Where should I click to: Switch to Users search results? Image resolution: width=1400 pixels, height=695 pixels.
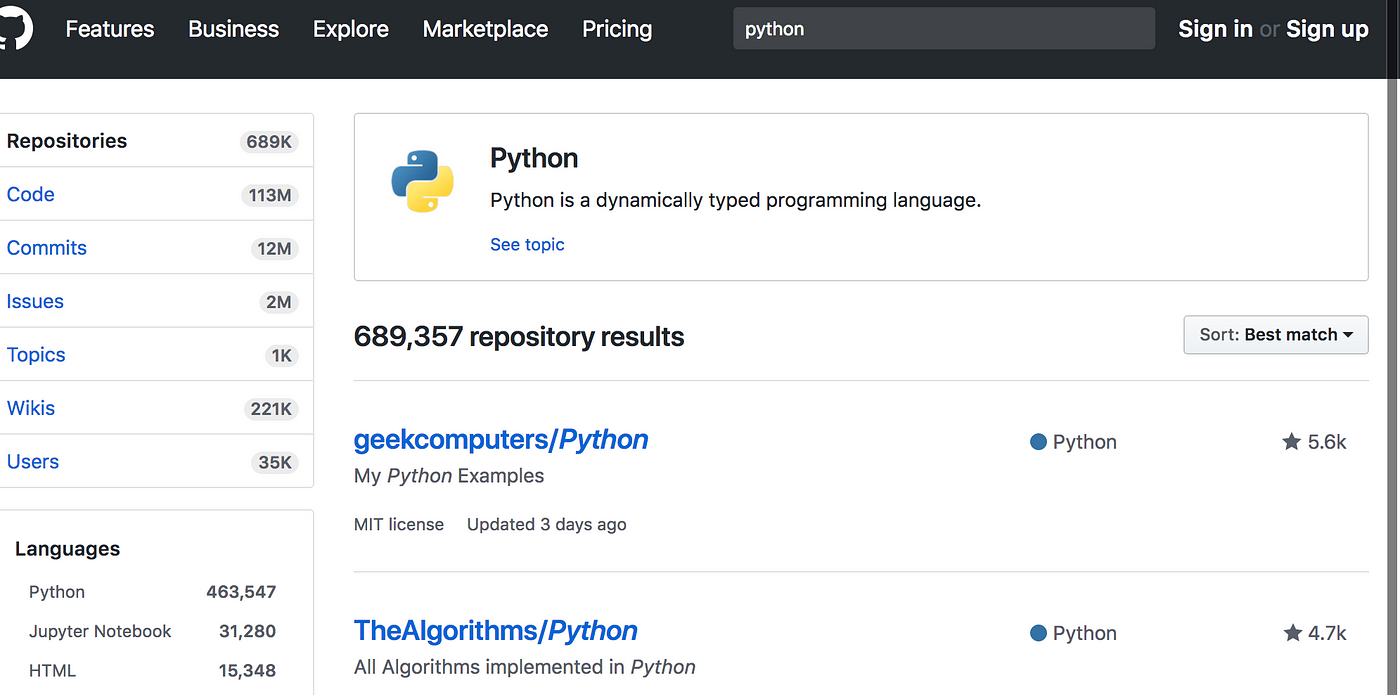point(155,462)
